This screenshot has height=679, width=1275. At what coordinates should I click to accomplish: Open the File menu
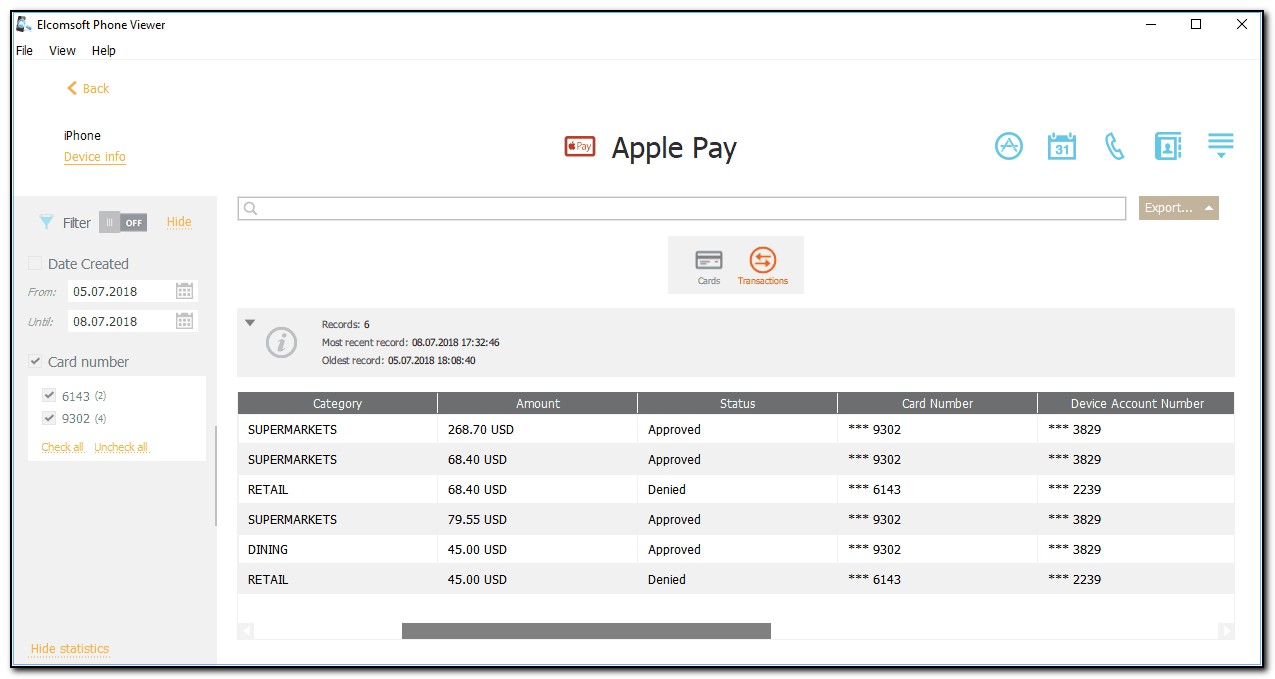[x=25, y=50]
